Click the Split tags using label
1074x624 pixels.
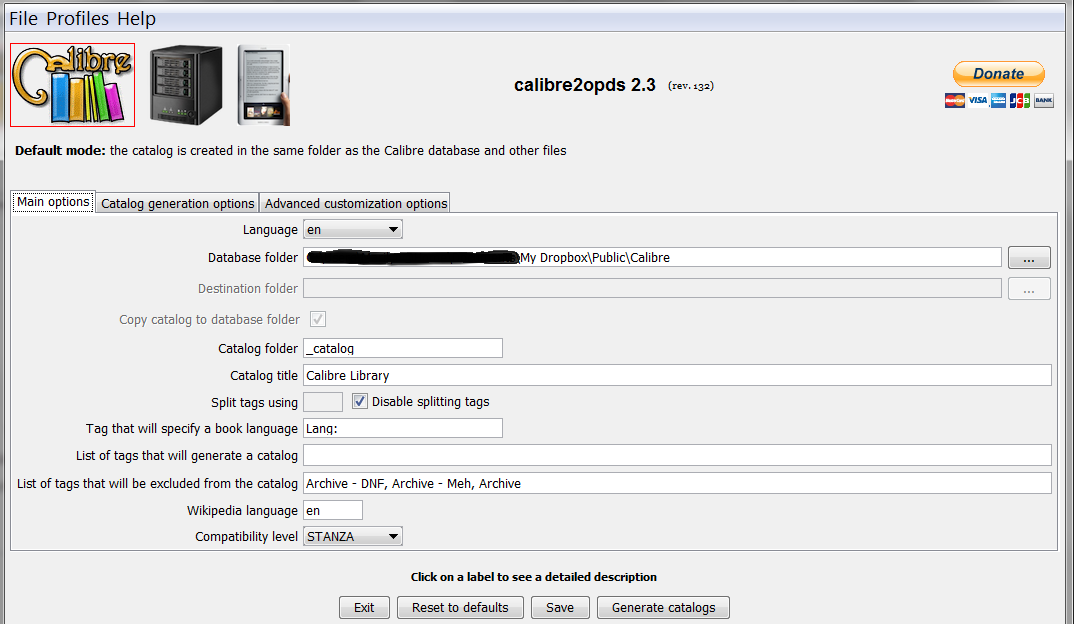pos(254,403)
